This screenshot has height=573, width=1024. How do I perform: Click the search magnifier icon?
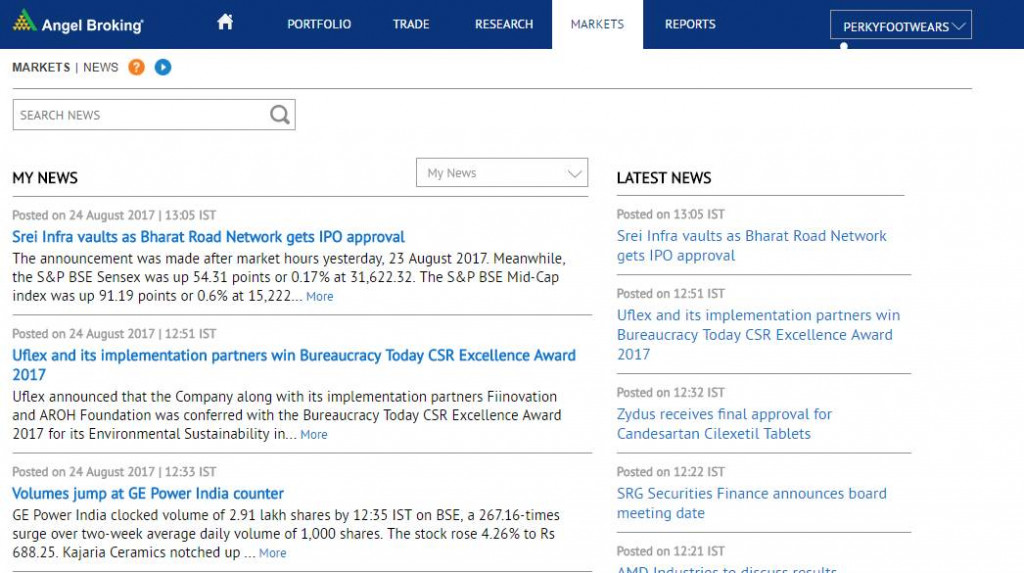(280, 115)
